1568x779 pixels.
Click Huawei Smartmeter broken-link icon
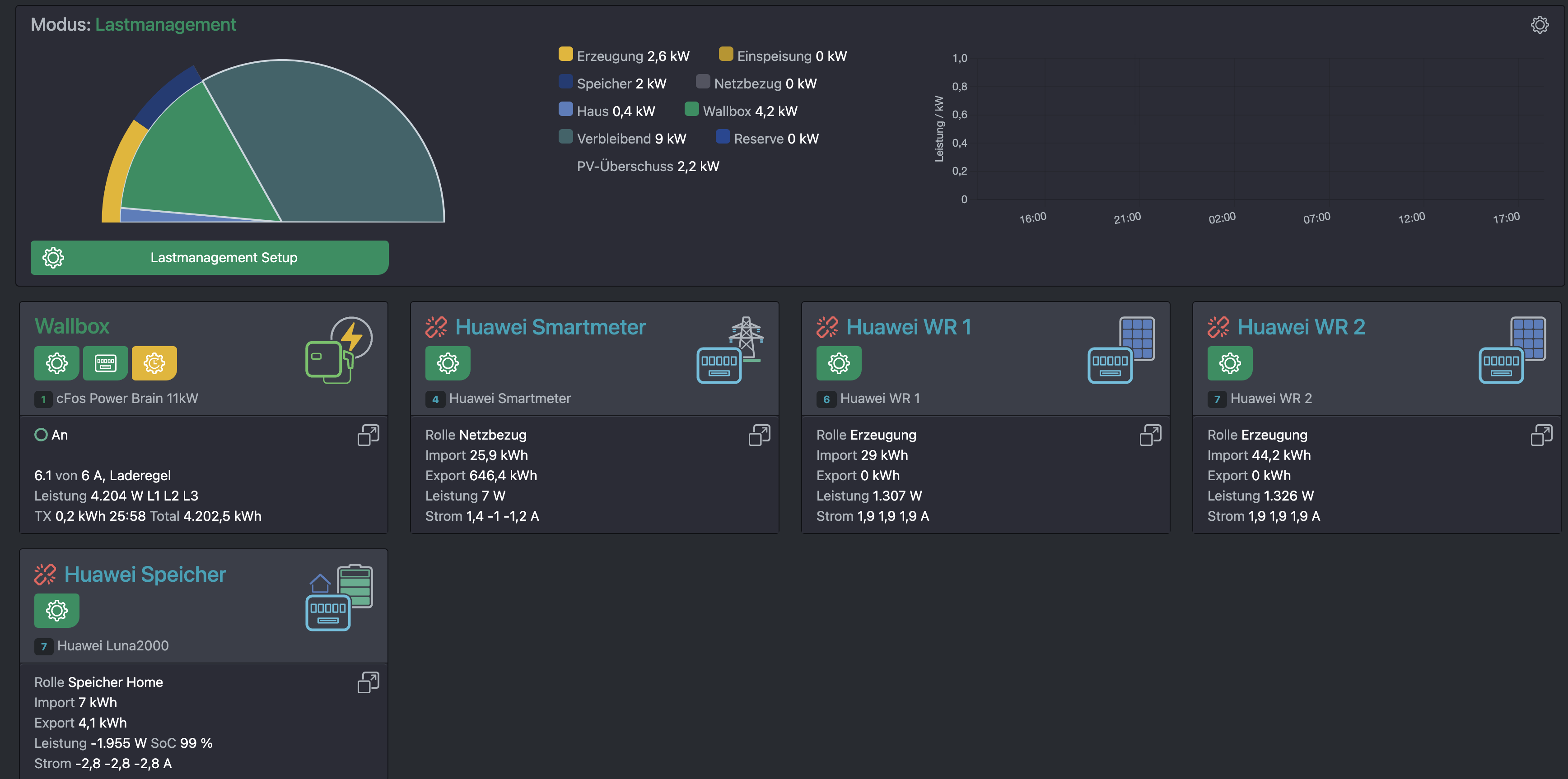pyautogui.click(x=436, y=327)
